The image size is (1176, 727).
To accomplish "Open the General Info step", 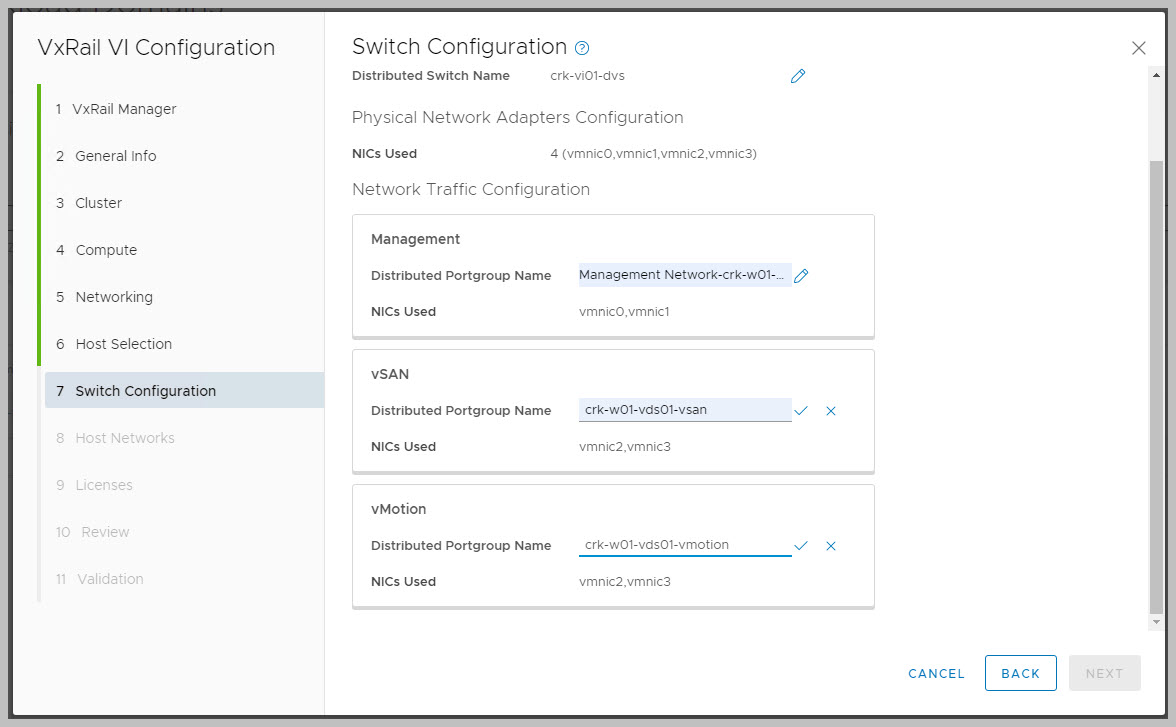I will 115,156.
